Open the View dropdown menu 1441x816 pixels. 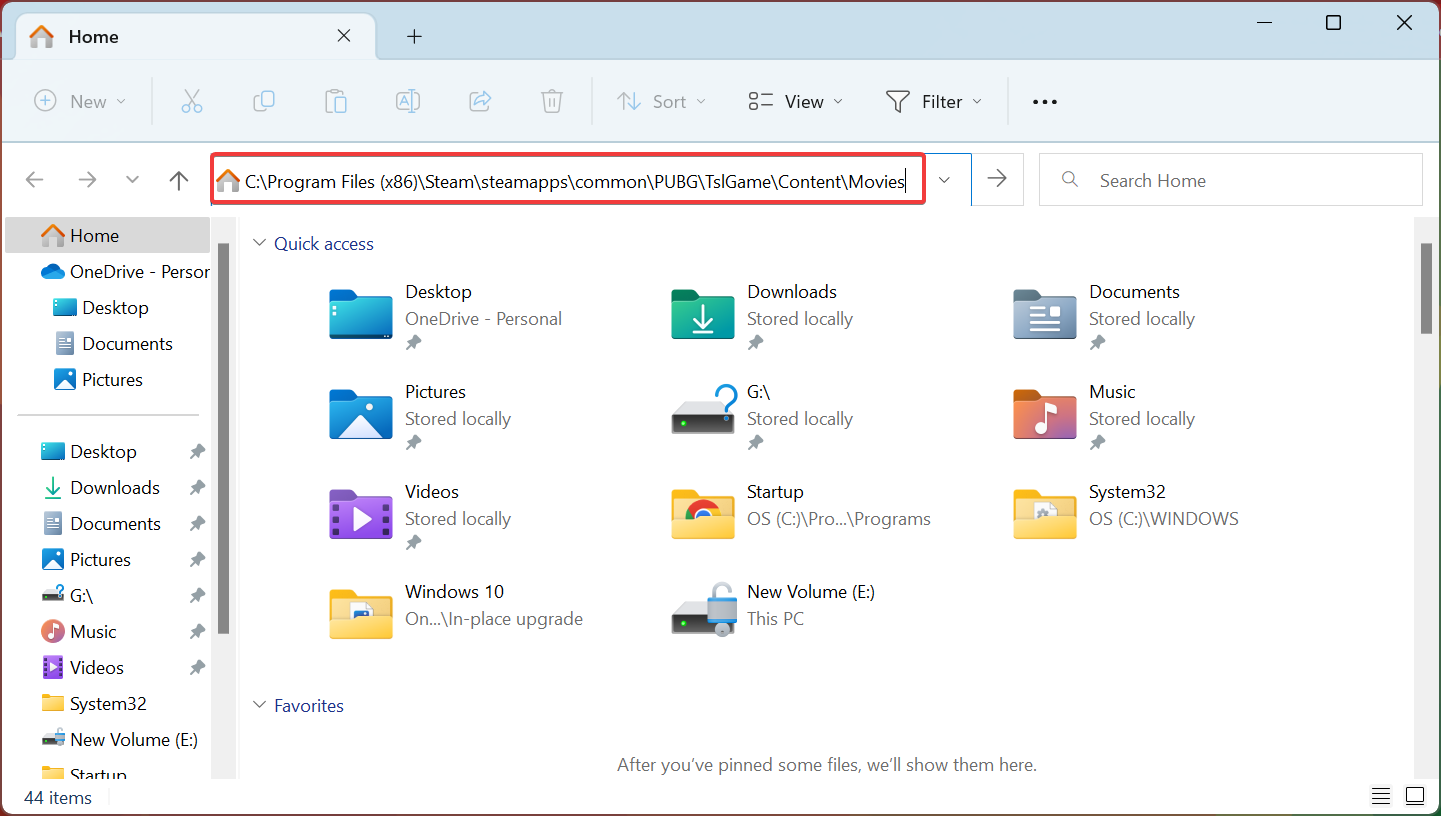coord(796,101)
